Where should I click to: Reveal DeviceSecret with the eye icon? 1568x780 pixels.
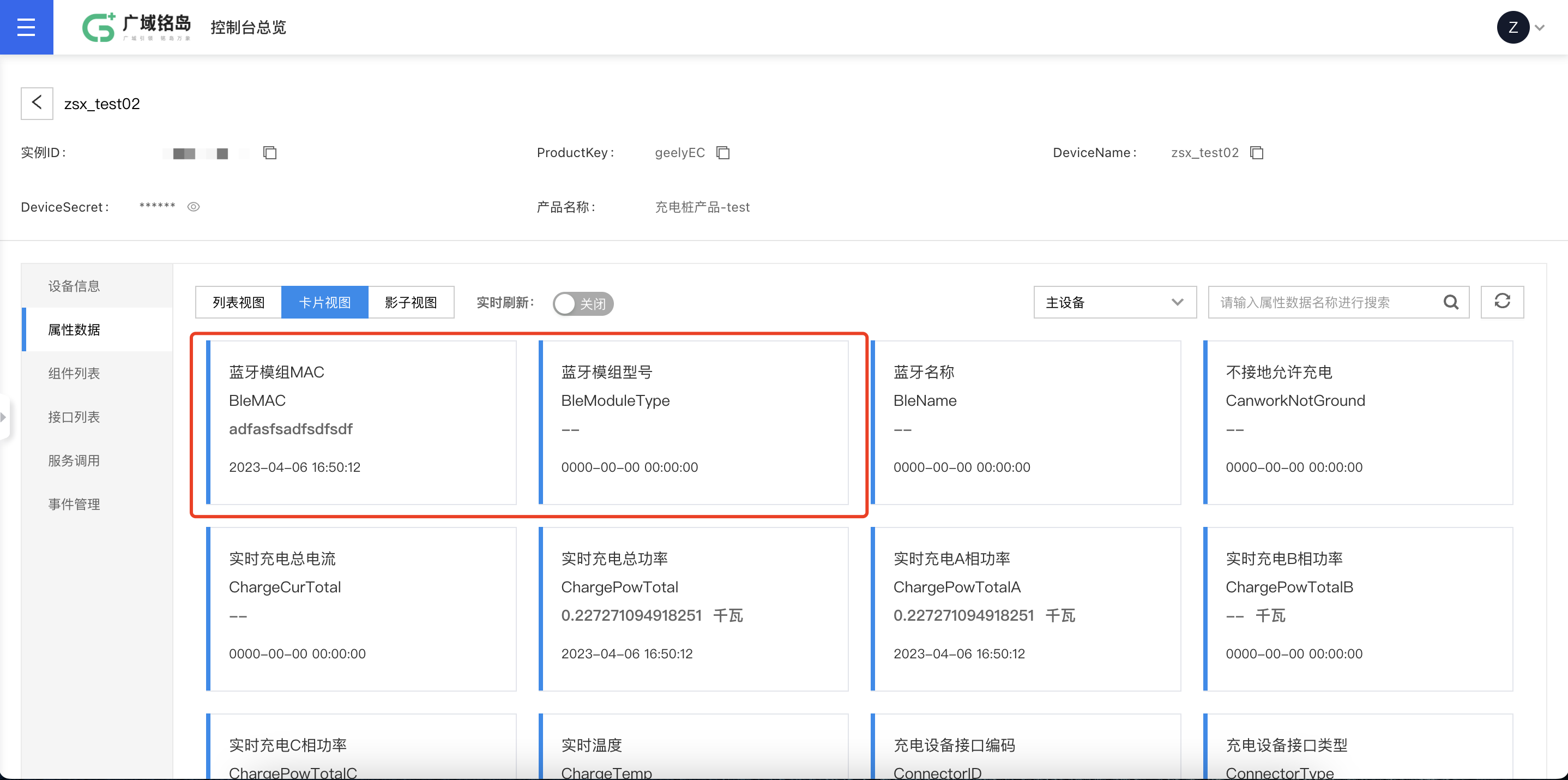pos(194,207)
